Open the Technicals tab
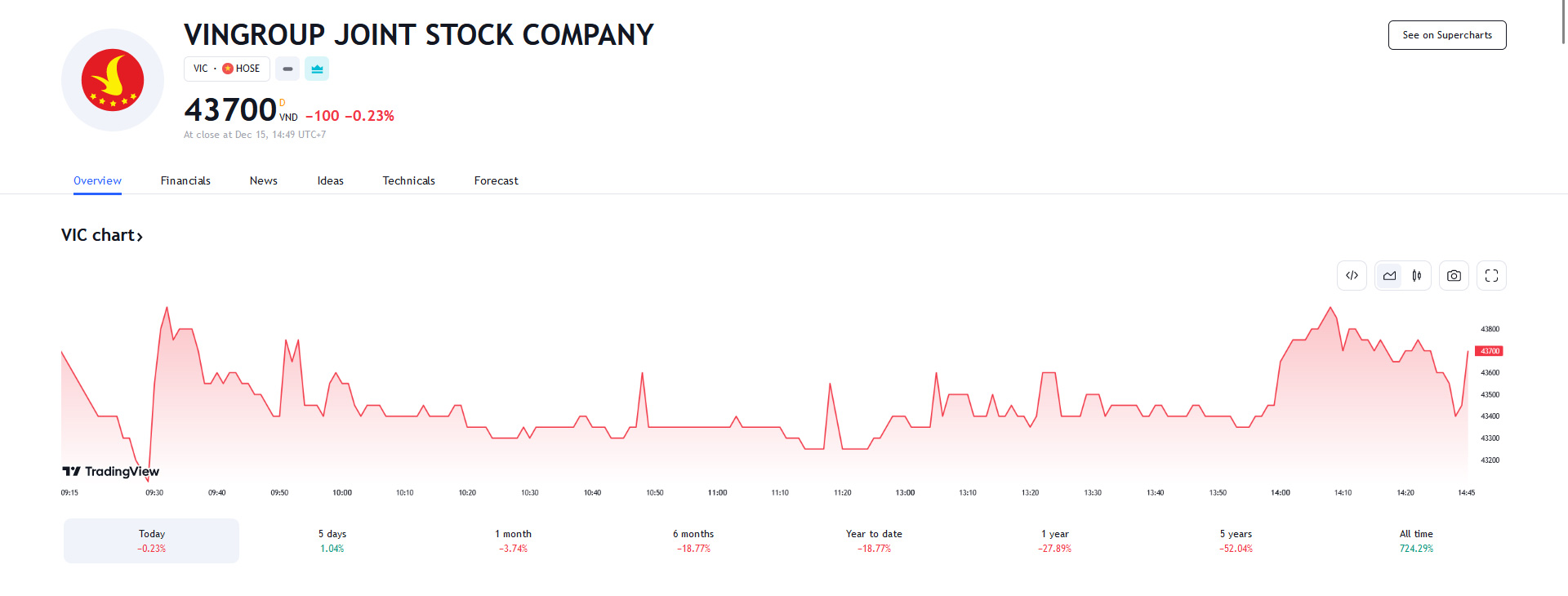The width and height of the screenshot is (1568, 596). pyautogui.click(x=408, y=180)
